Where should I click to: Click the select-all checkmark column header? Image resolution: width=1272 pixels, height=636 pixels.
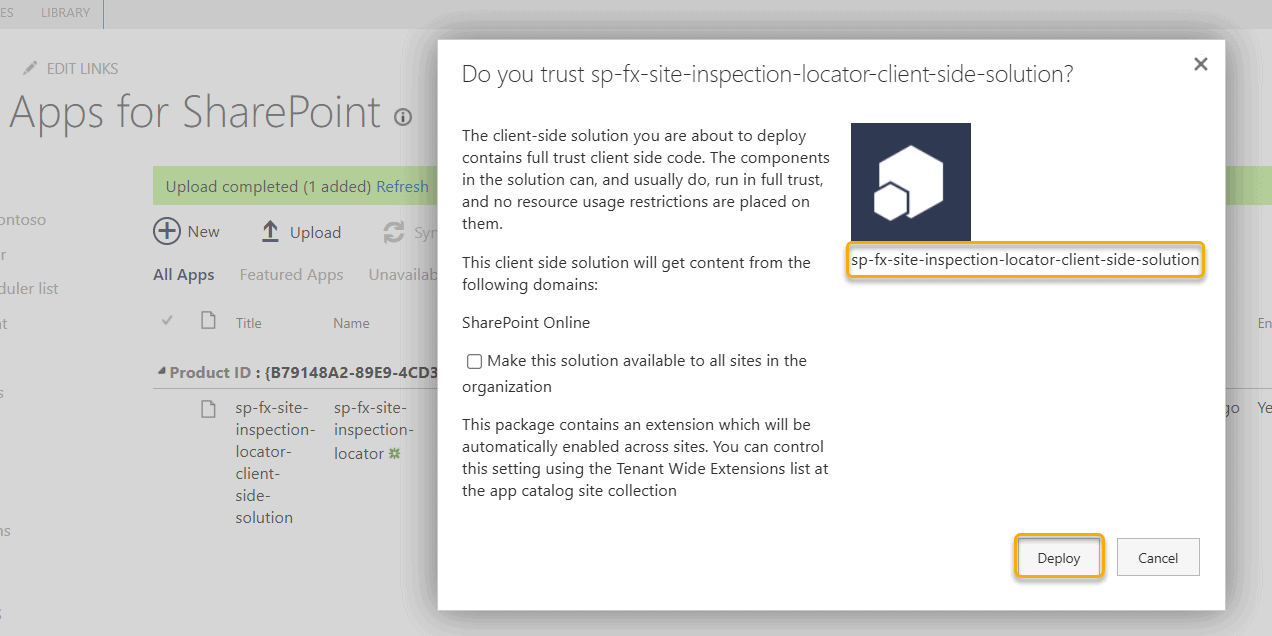[x=167, y=320]
